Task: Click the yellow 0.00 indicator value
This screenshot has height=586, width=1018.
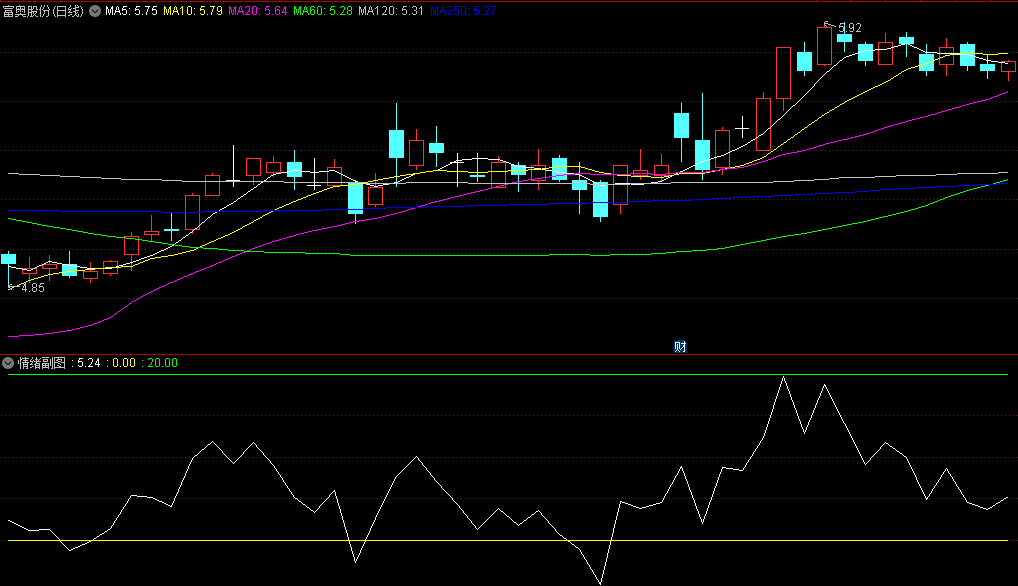Action: coord(124,363)
